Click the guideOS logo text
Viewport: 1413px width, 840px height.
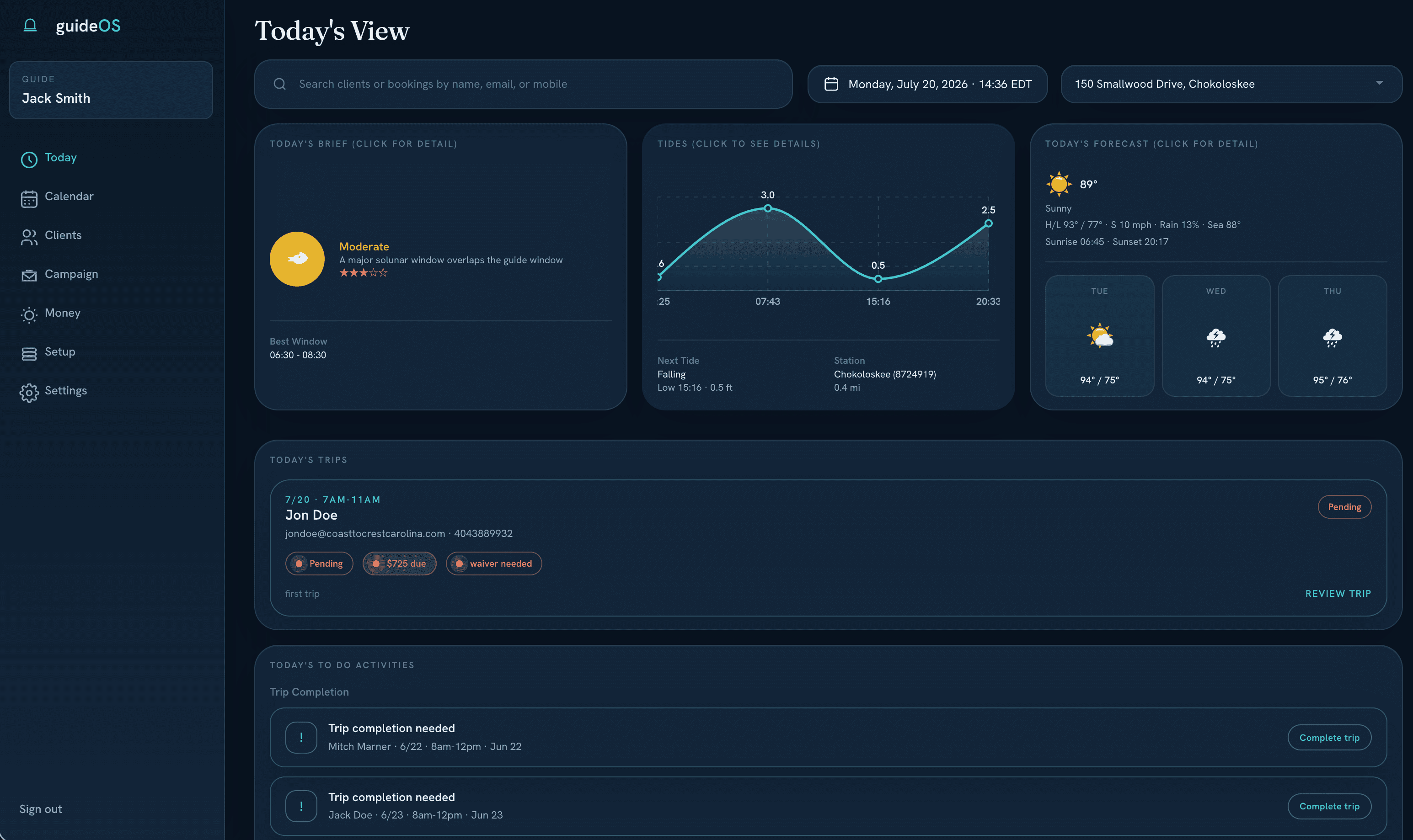tap(88, 26)
